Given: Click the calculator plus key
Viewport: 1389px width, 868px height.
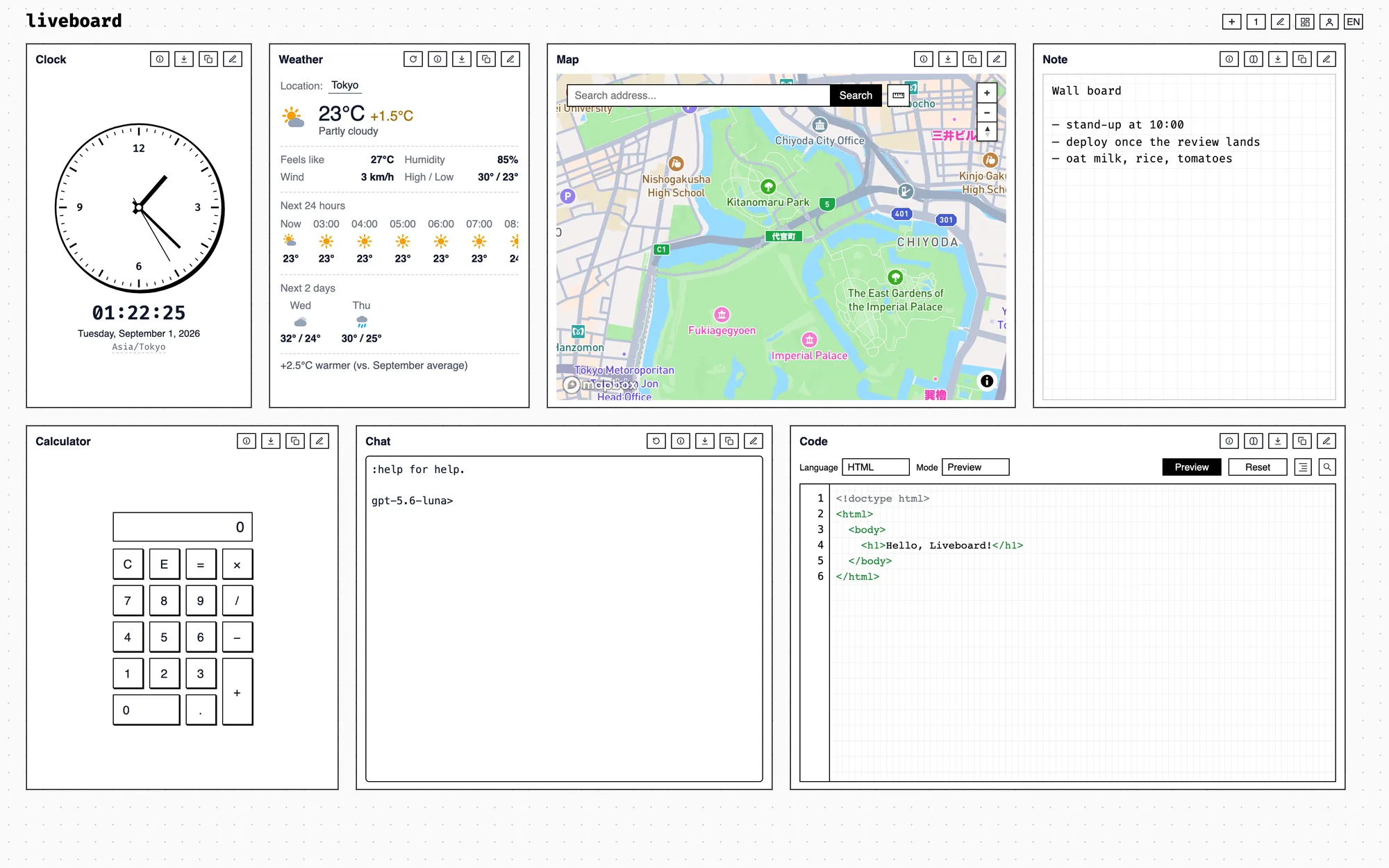Looking at the screenshot, I should tap(238, 692).
